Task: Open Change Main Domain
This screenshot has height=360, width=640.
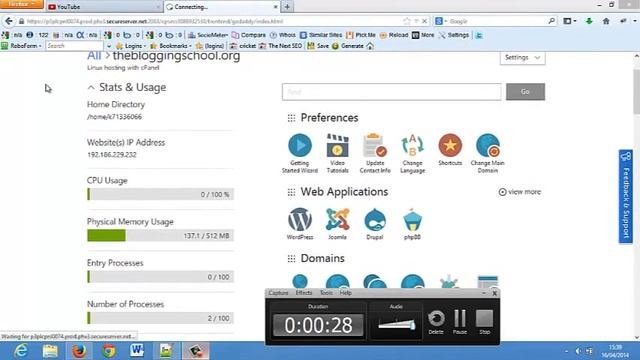Action: 488,153
